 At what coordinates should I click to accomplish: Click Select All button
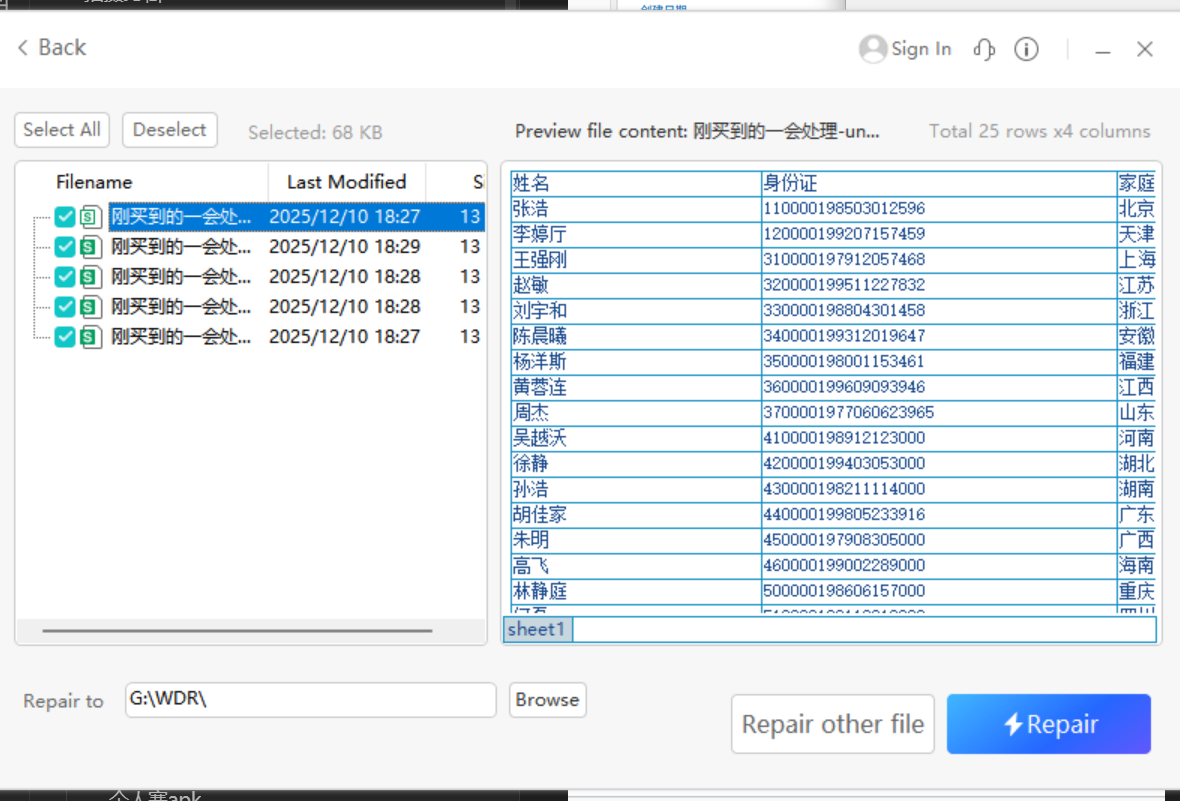62,129
